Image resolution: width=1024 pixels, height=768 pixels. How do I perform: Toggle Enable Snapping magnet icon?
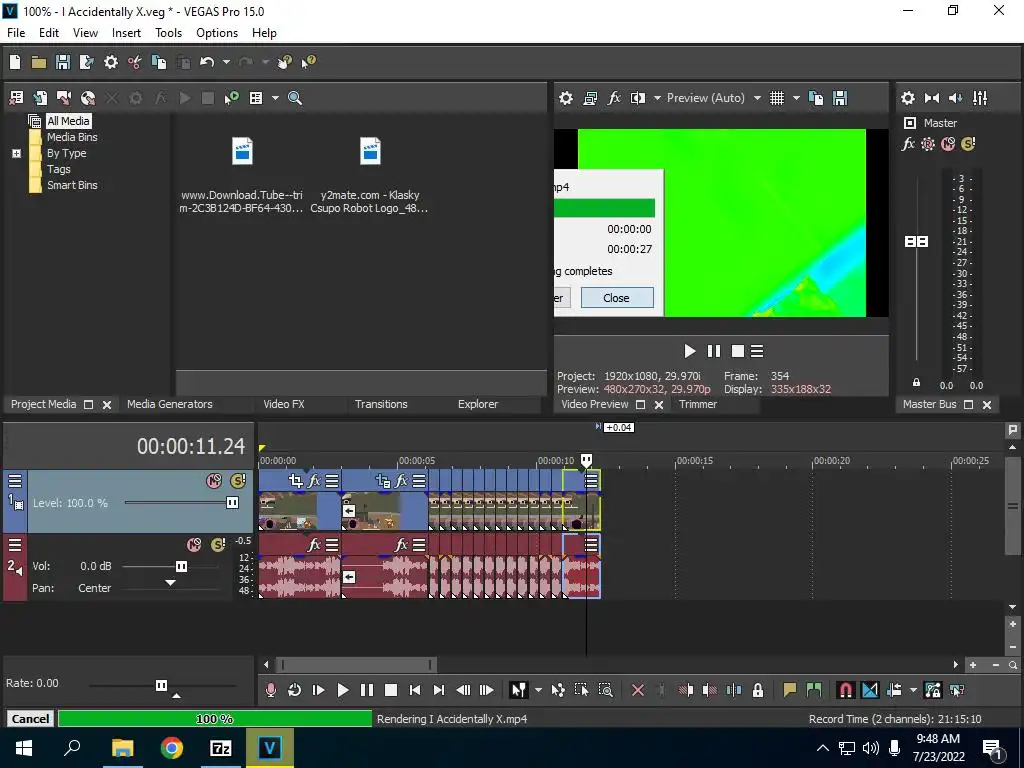(x=845, y=690)
